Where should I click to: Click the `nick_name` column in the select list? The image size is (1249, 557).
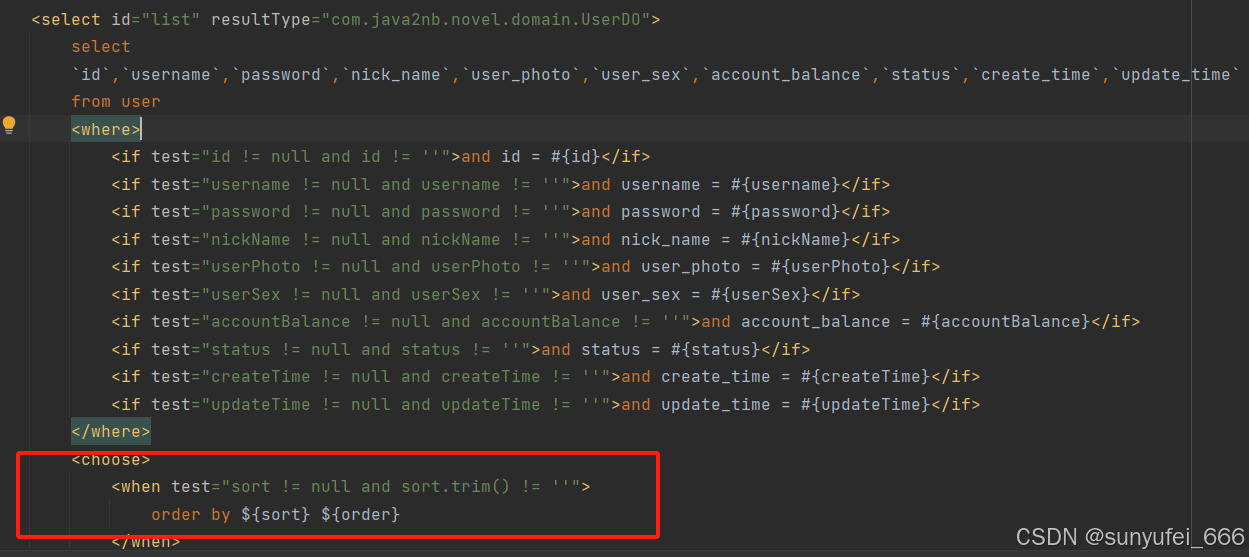coord(395,74)
